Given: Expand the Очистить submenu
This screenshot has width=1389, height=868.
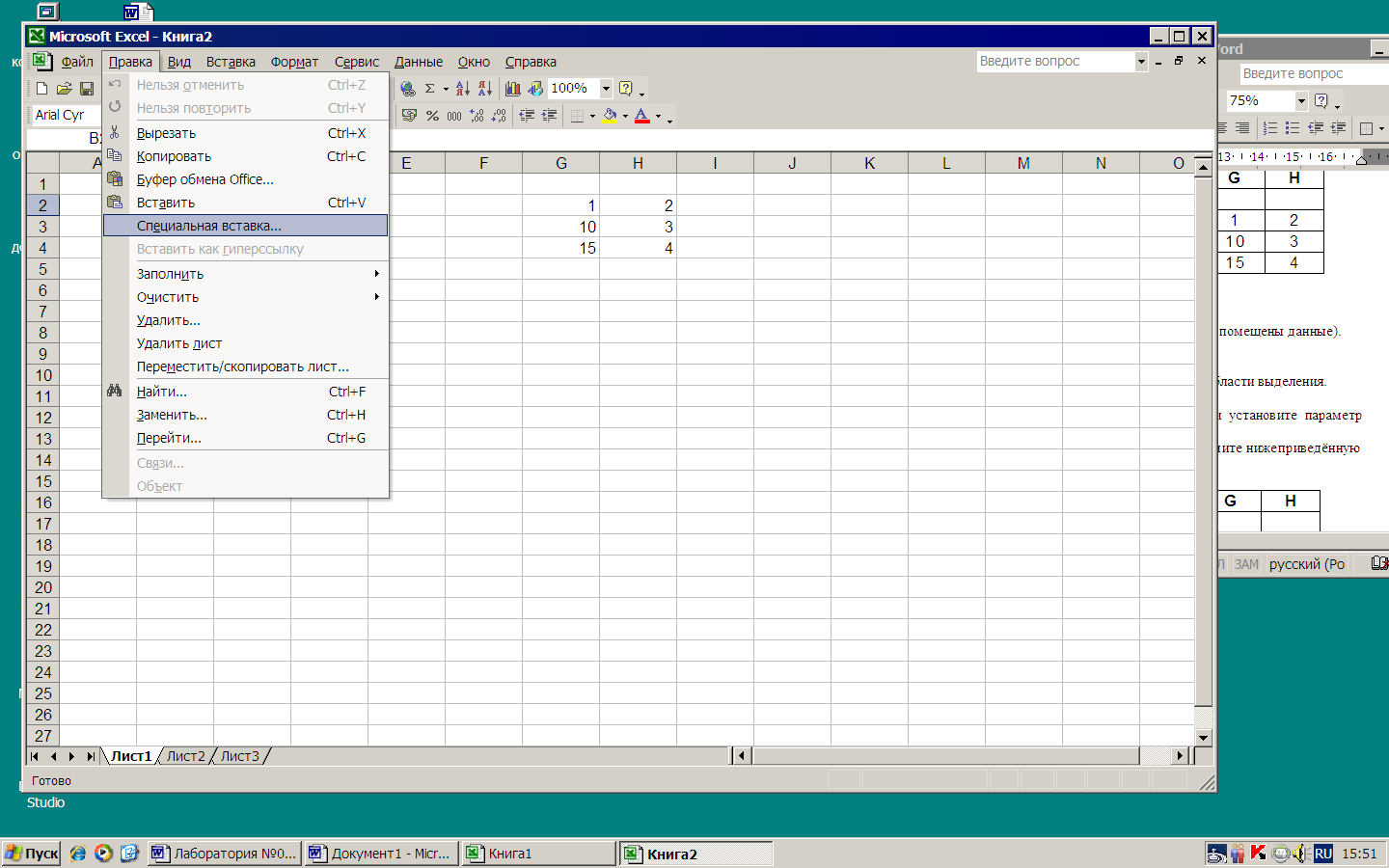Looking at the screenshot, I should (x=245, y=297).
